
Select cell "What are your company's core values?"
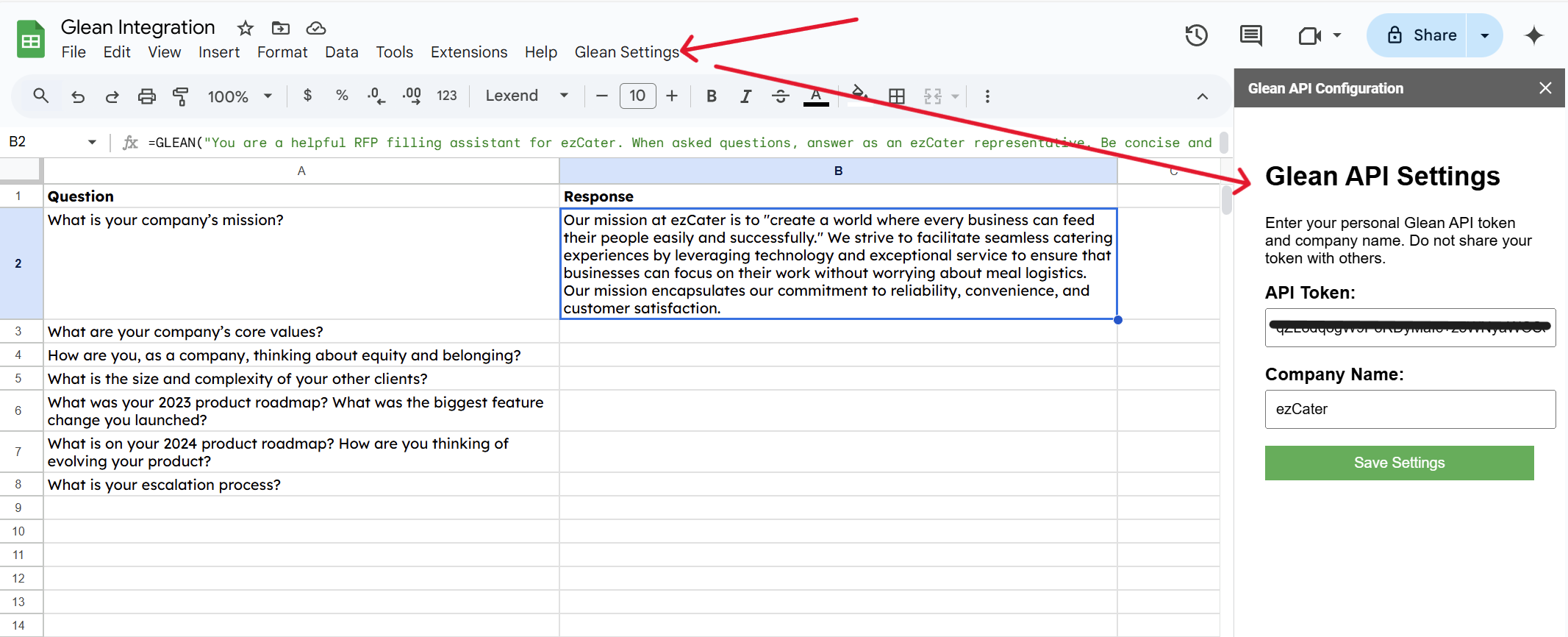301,332
